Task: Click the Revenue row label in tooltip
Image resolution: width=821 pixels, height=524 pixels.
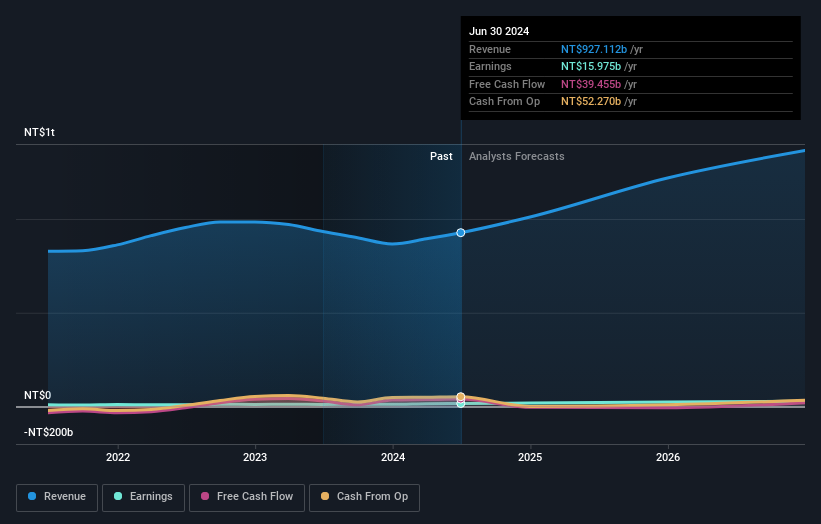Action: (x=490, y=49)
